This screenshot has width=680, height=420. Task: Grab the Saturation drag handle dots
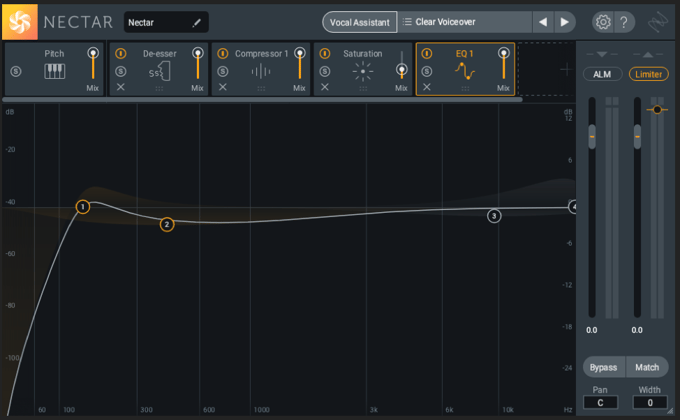pos(363,89)
